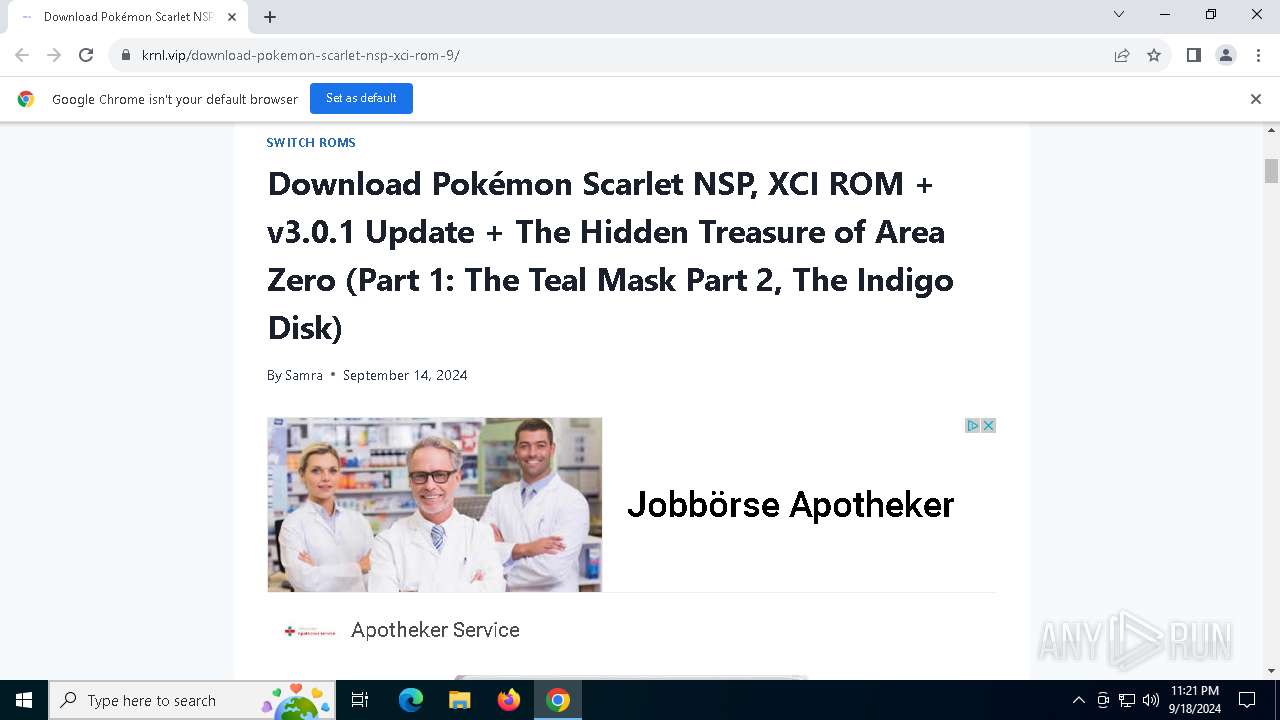Open File Explorer from taskbar

pyautogui.click(x=459, y=700)
